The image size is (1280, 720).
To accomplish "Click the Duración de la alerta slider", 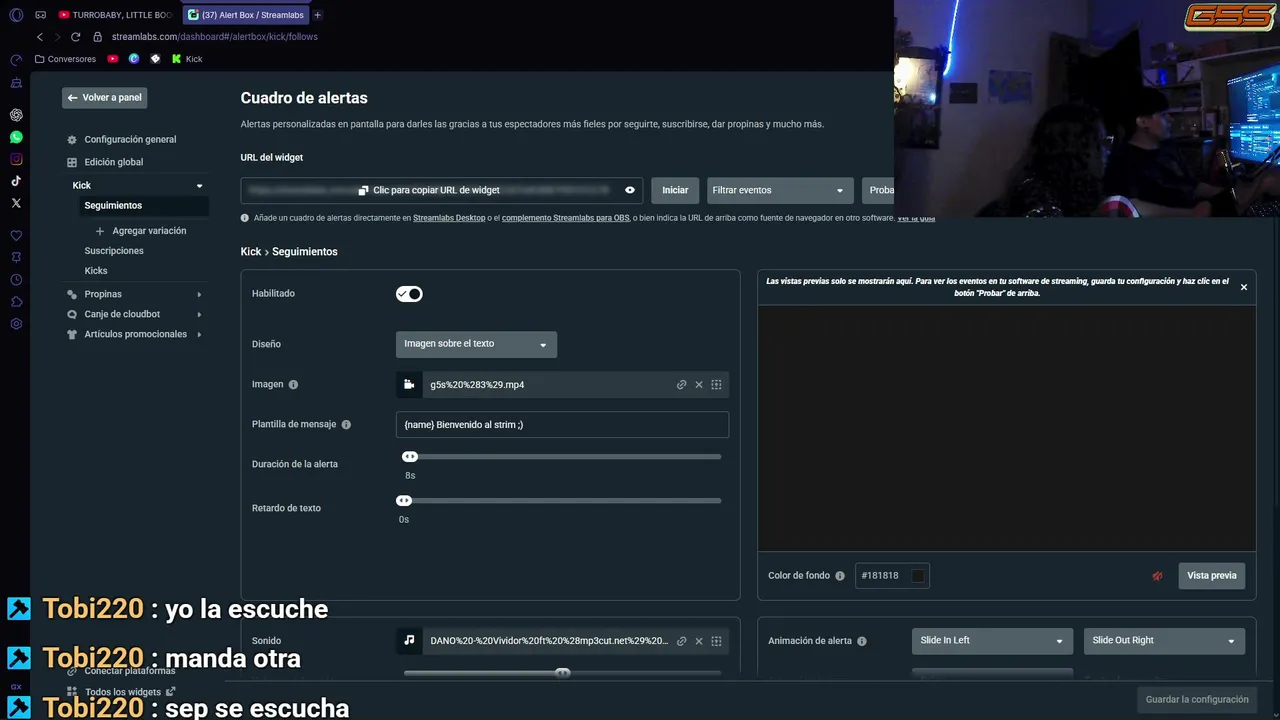I will (x=562, y=457).
